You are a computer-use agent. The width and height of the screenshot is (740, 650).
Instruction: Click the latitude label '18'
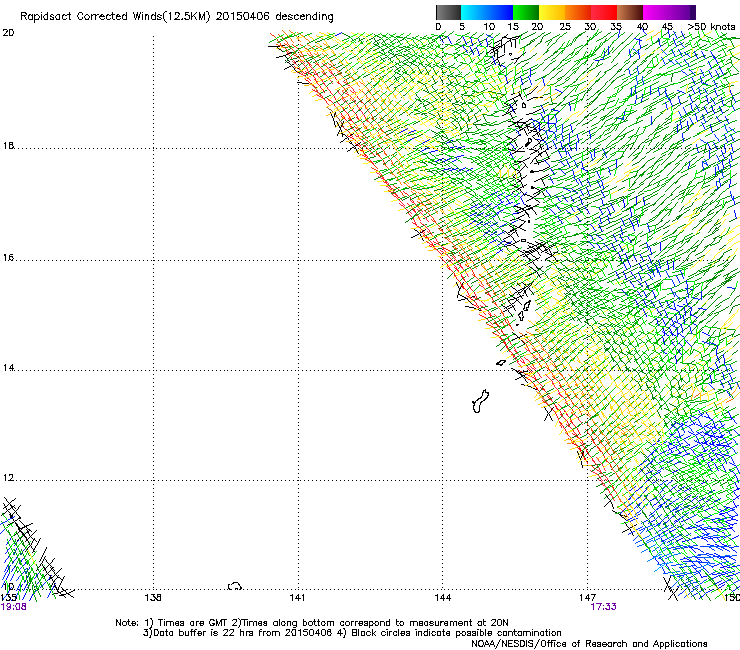8,146
